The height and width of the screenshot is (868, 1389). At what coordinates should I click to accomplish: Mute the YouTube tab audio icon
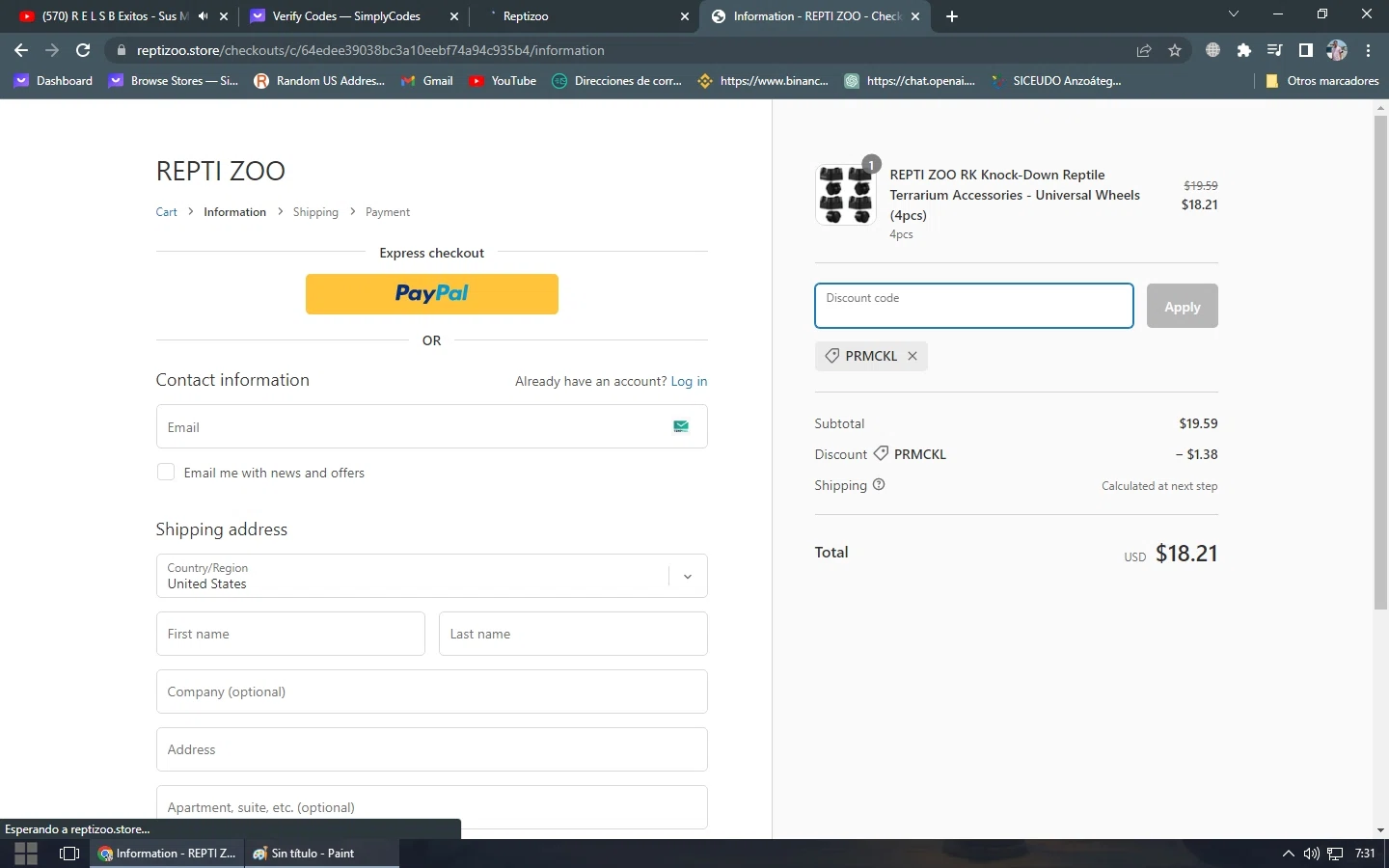tap(204, 16)
